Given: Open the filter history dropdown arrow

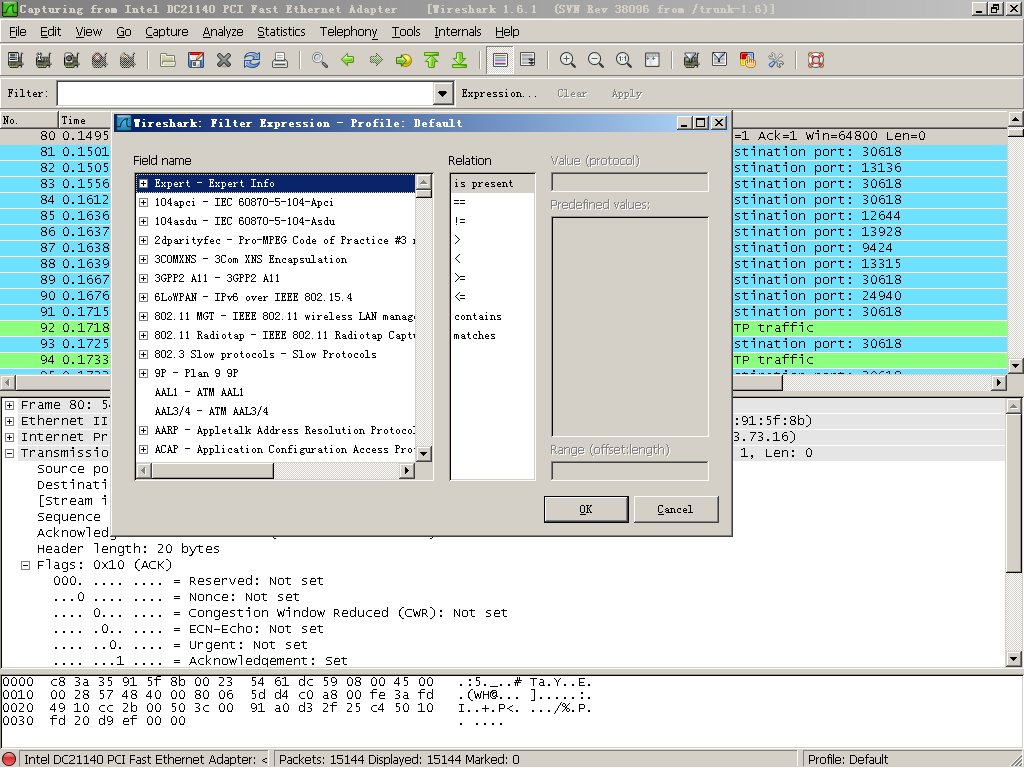Looking at the screenshot, I should click(x=443, y=93).
